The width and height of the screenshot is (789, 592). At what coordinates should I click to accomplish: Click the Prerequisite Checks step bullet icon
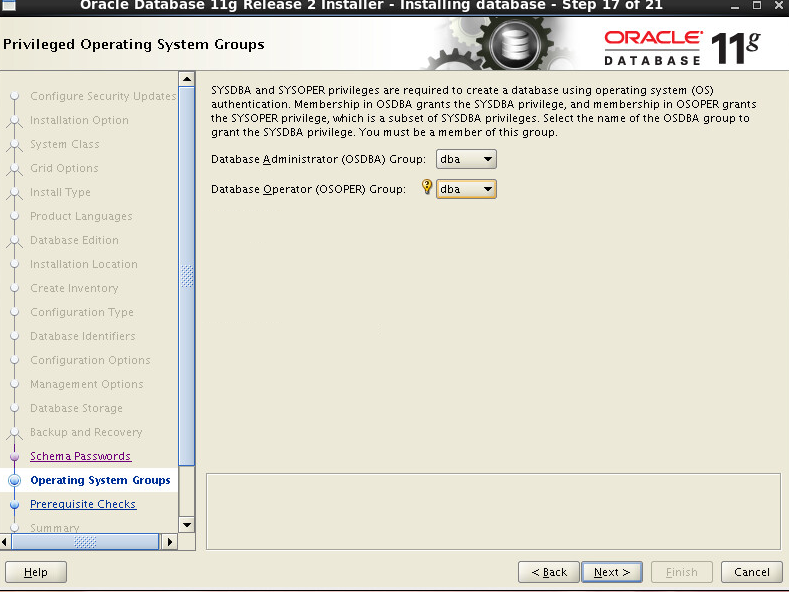[x=15, y=504]
